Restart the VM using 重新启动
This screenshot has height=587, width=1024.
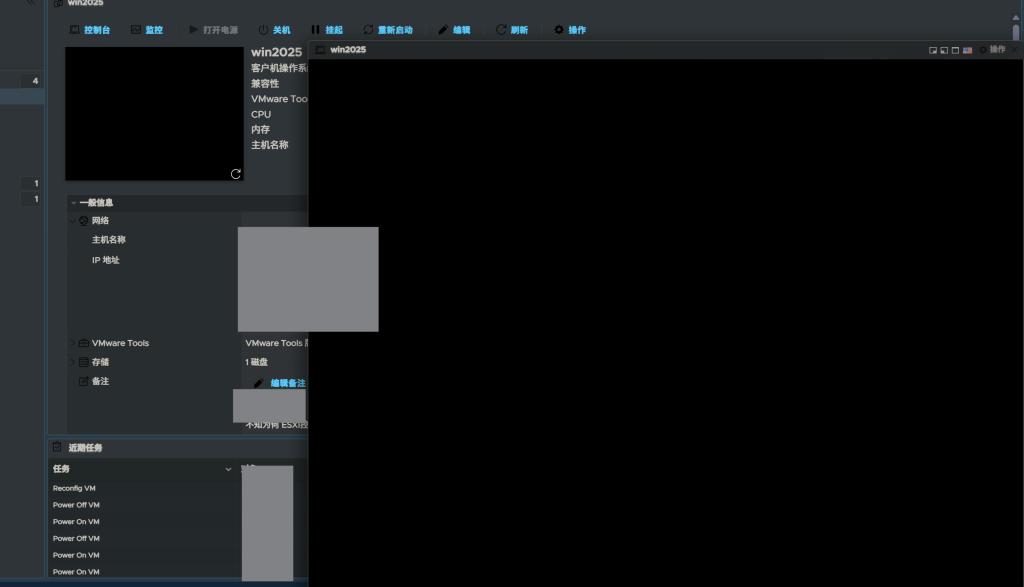(387, 30)
